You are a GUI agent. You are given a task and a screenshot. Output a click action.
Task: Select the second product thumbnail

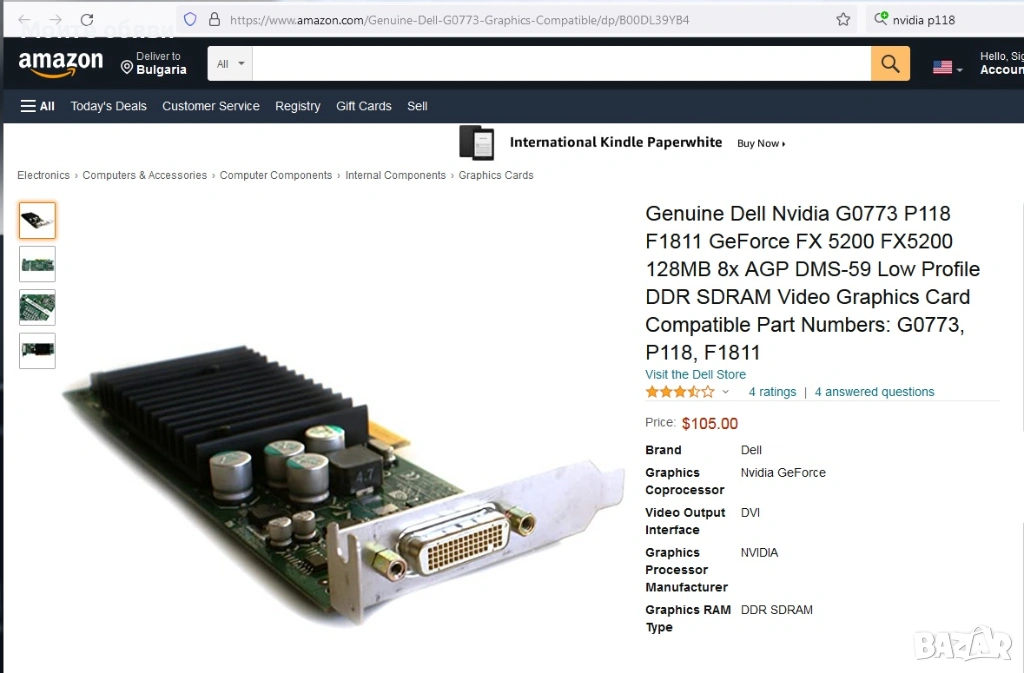point(37,264)
